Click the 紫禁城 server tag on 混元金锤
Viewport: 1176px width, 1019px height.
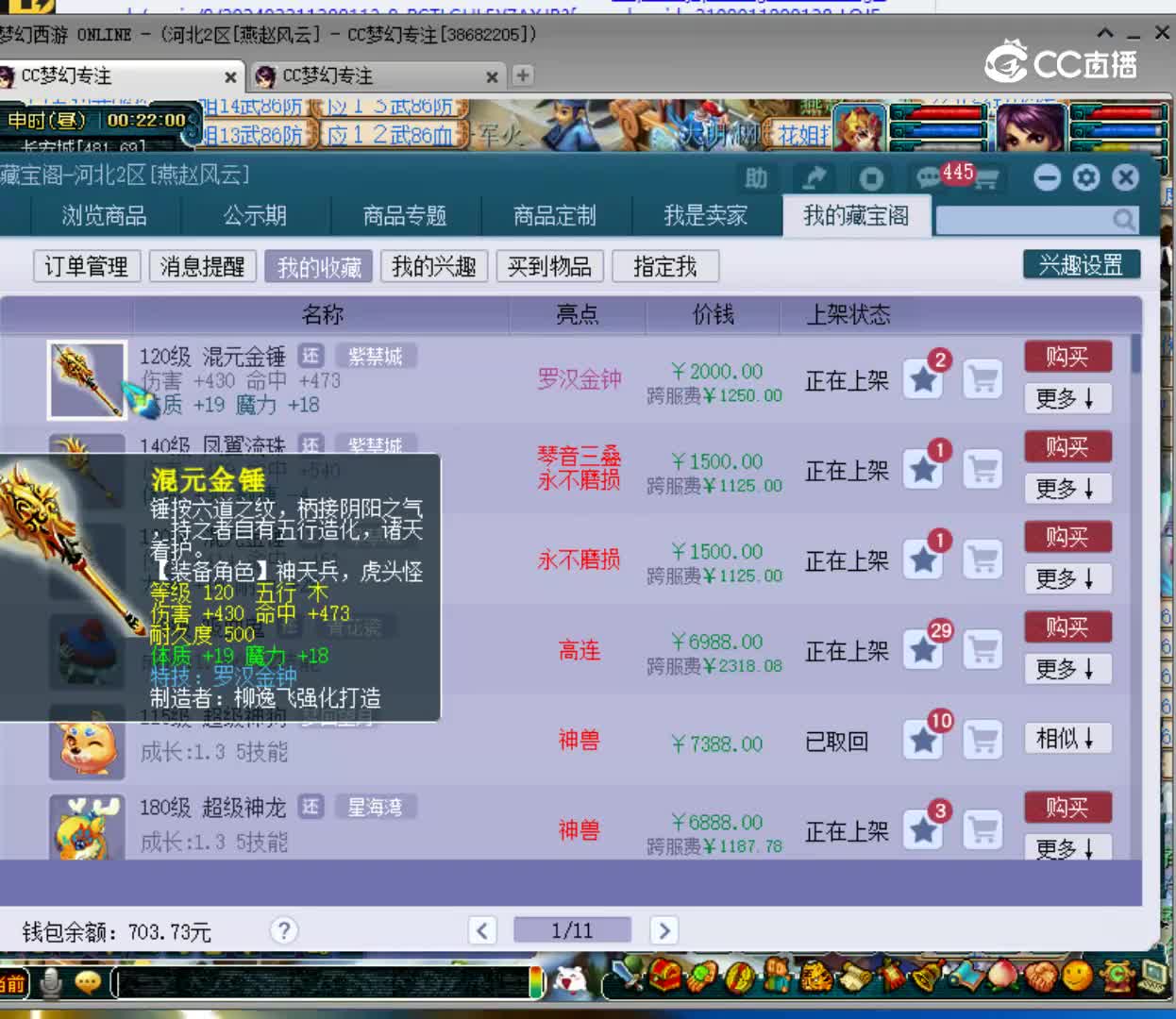click(x=376, y=356)
